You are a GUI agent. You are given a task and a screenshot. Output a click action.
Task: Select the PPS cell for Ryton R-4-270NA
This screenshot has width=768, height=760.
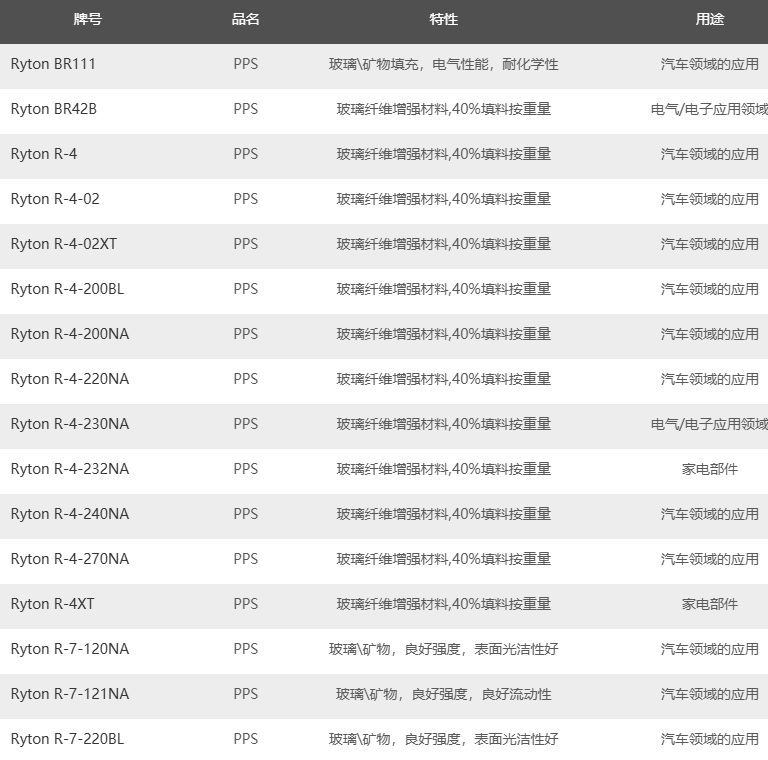coord(245,559)
